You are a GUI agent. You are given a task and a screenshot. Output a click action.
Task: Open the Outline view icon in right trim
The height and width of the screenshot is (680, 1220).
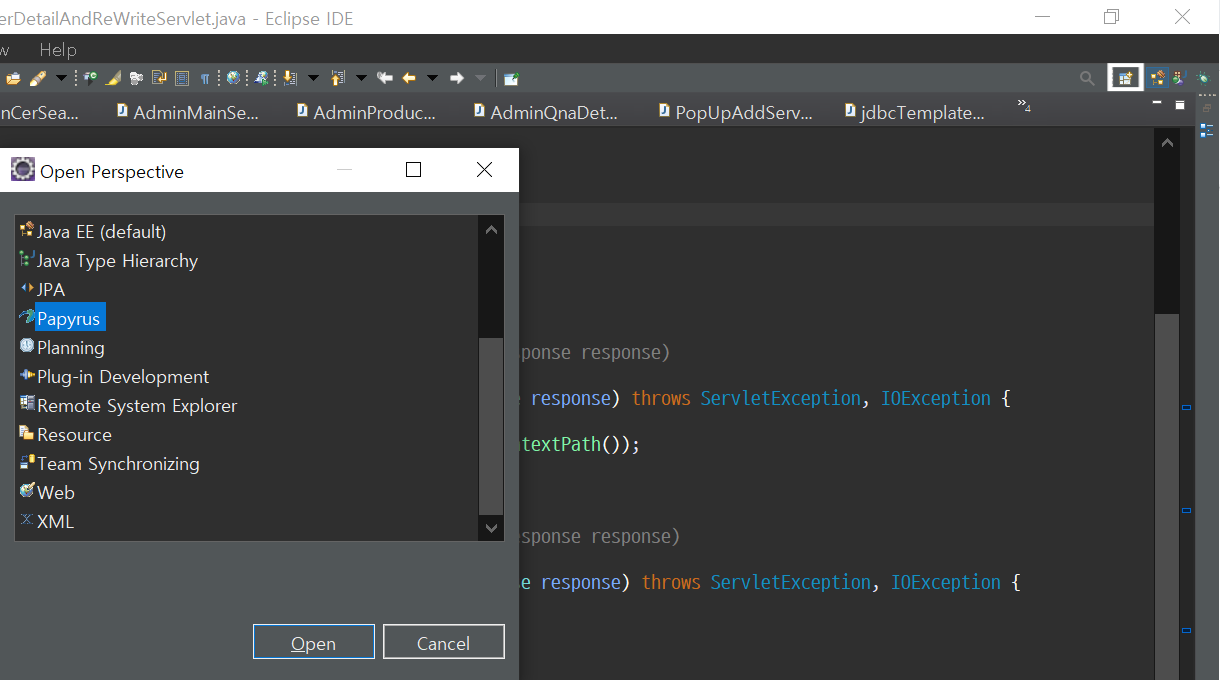point(1206,130)
